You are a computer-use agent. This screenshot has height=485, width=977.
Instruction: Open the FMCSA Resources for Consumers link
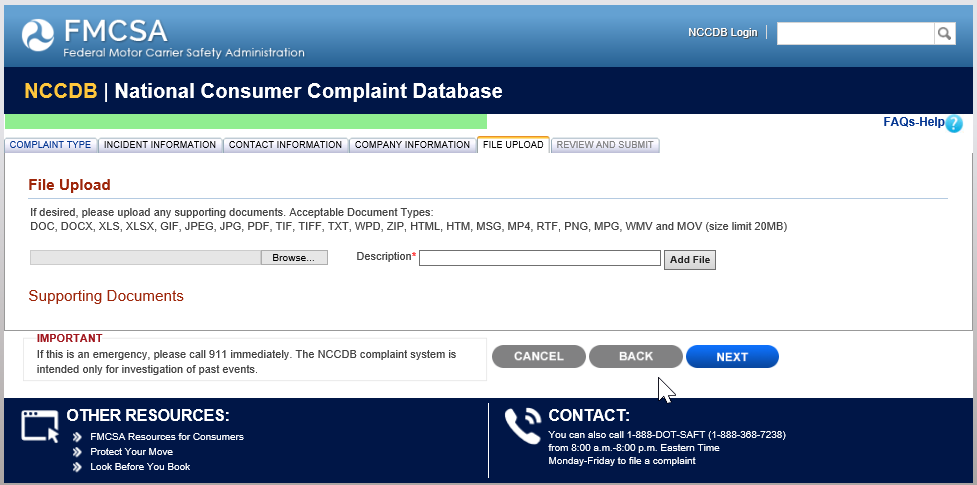[167, 436]
